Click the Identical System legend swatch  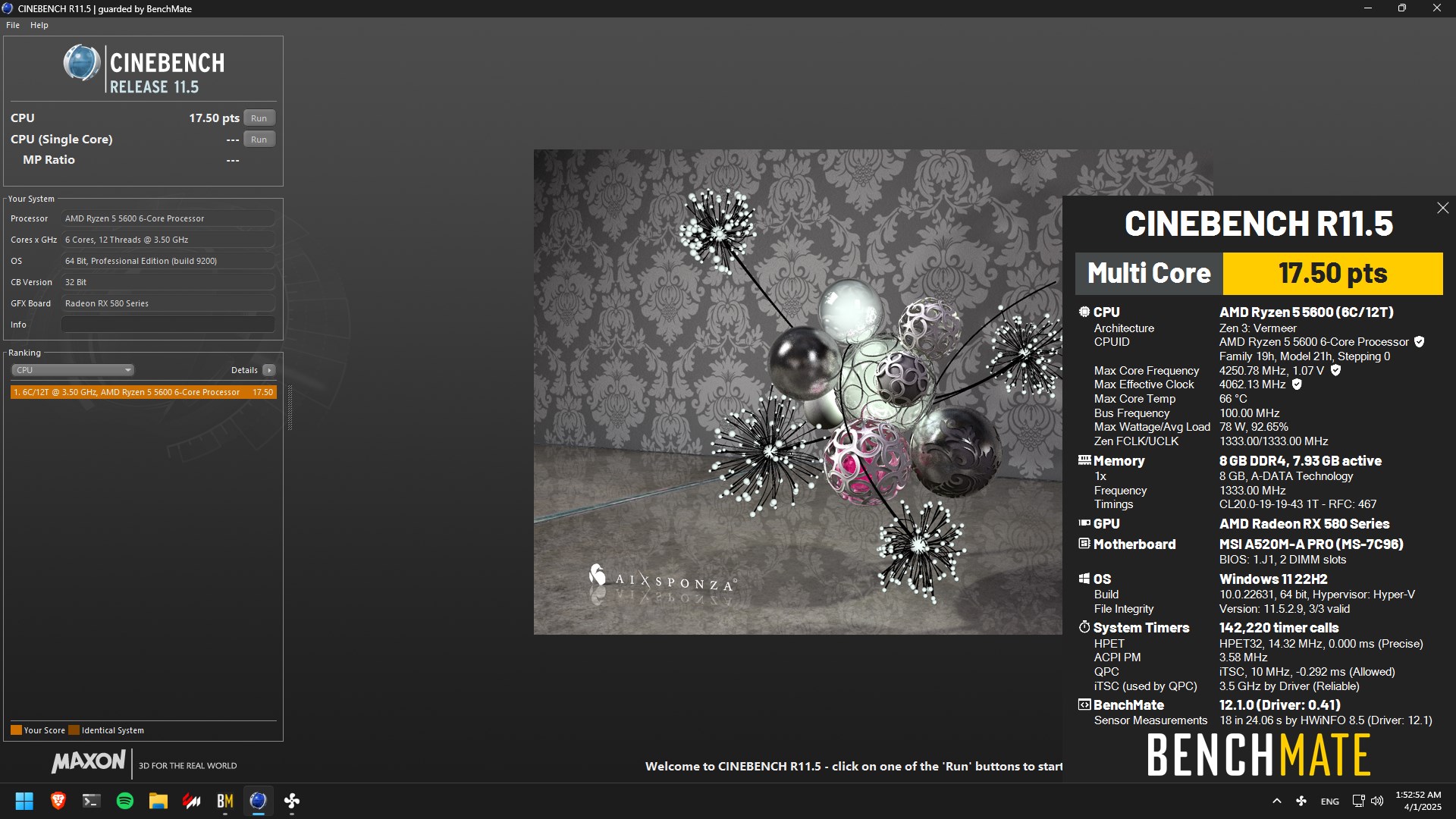[x=74, y=730]
